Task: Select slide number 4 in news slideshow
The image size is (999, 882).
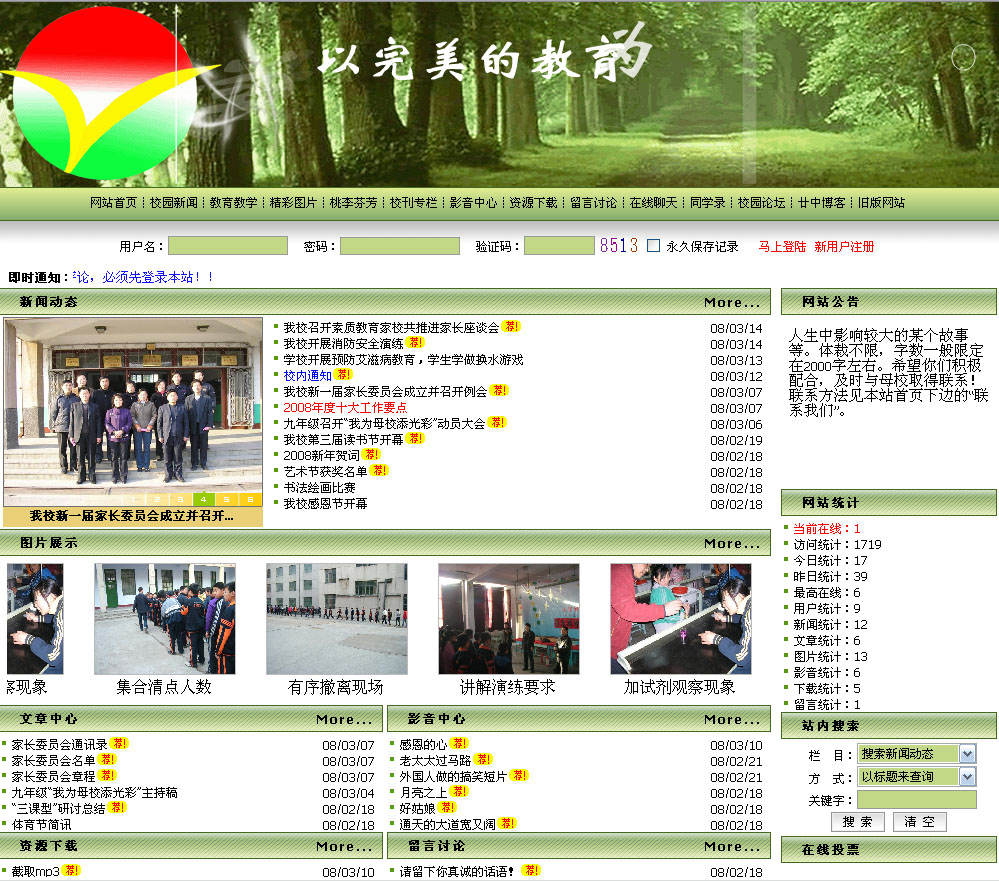Action: [x=203, y=499]
